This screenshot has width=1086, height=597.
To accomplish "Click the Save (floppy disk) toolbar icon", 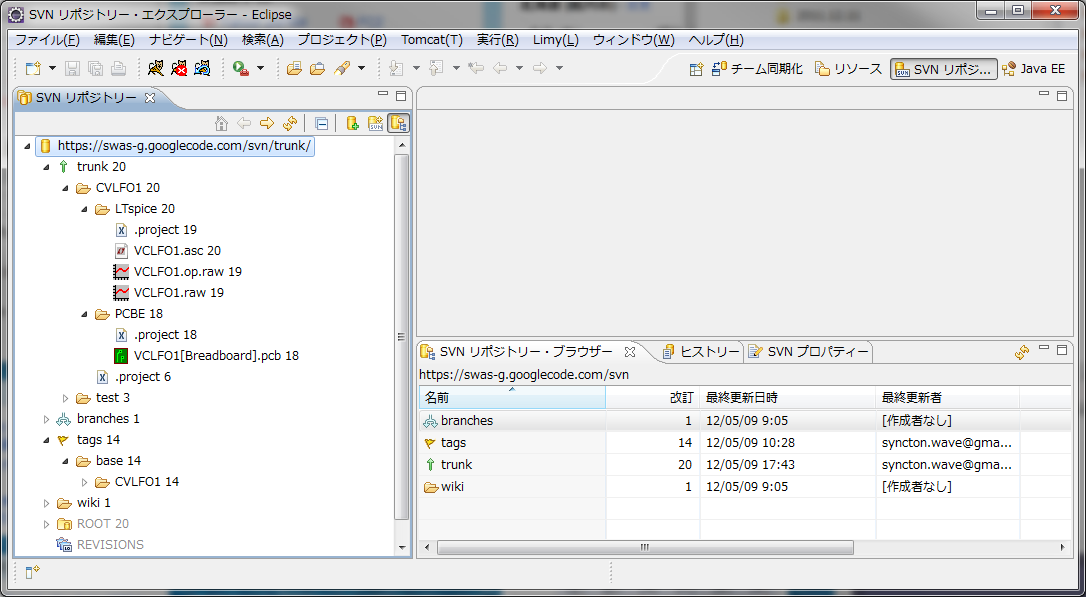I will click(73, 68).
